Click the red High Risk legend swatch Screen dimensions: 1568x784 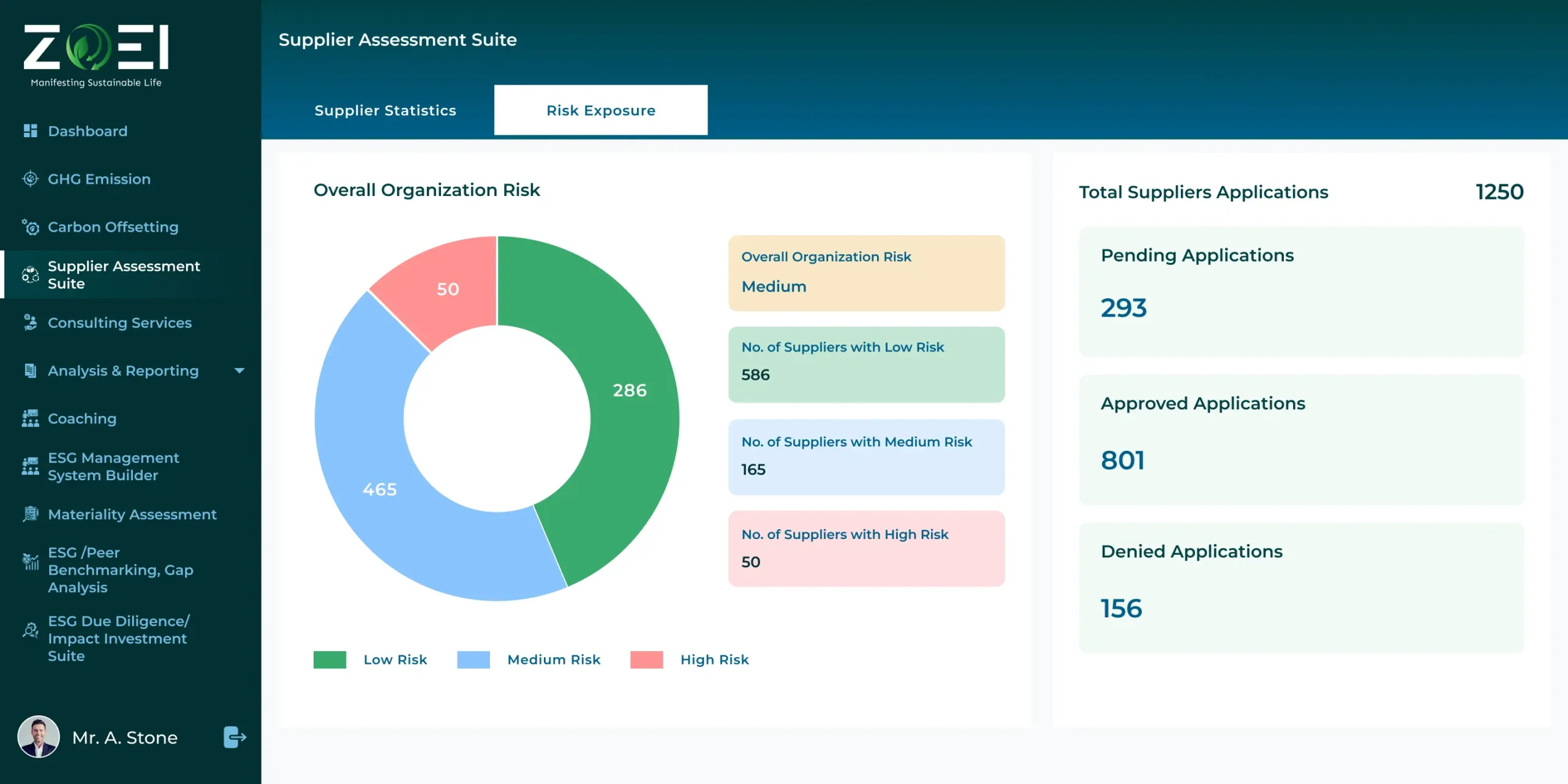pos(646,660)
